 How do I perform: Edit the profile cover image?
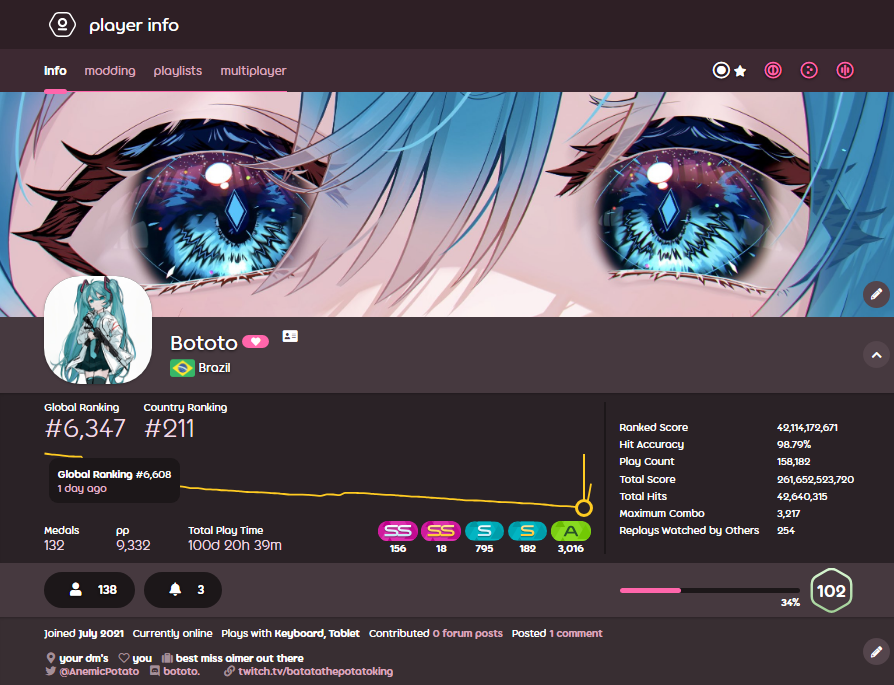876,294
